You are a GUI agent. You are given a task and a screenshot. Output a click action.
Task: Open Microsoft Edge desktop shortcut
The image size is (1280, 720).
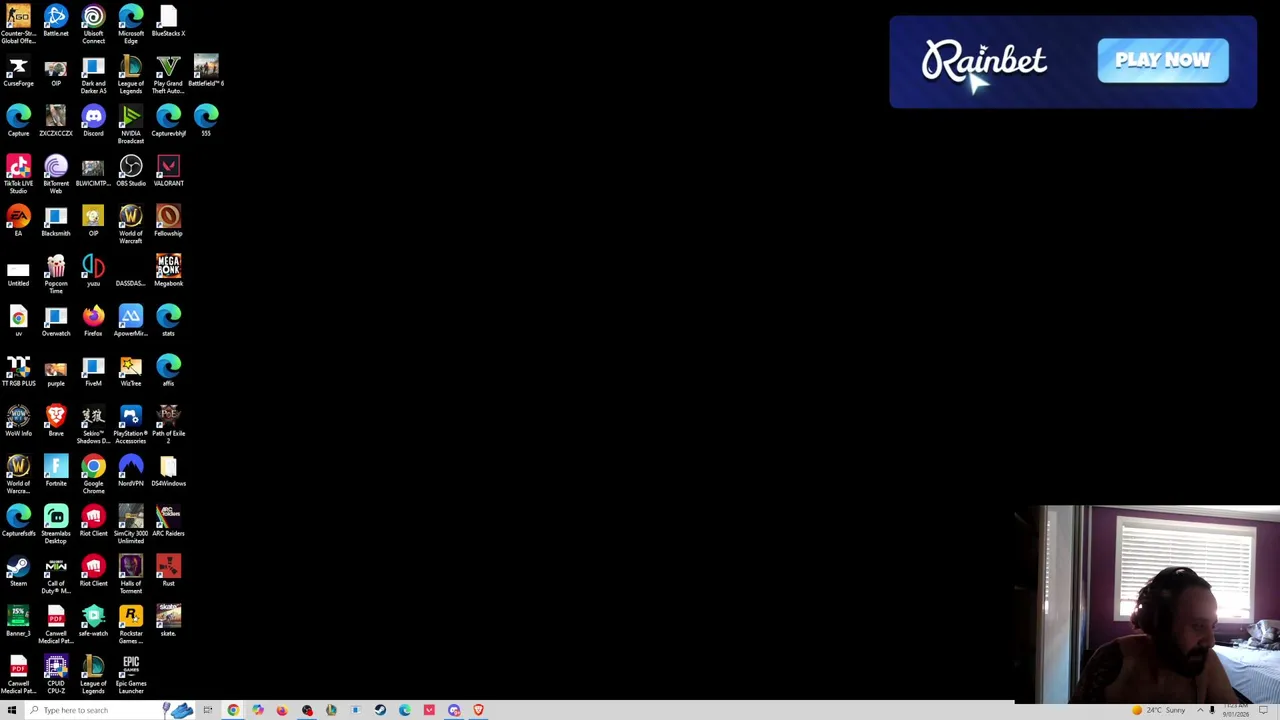(x=131, y=24)
